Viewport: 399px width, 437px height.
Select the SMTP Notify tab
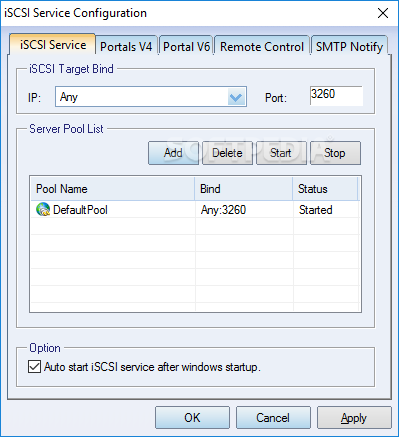click(x=349, y=46)
